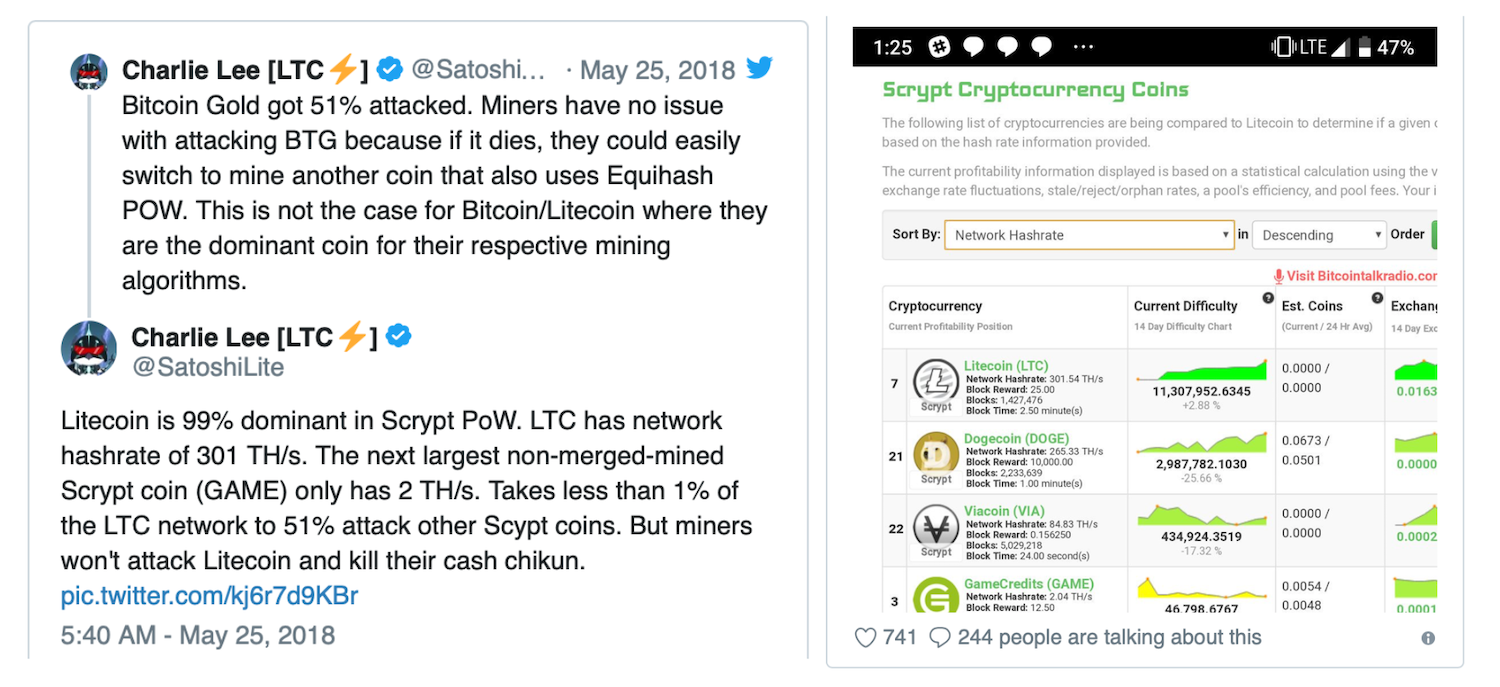Click the tweet info icon
This screenshot has width=1500, height=687.
tap(1428, 638)
